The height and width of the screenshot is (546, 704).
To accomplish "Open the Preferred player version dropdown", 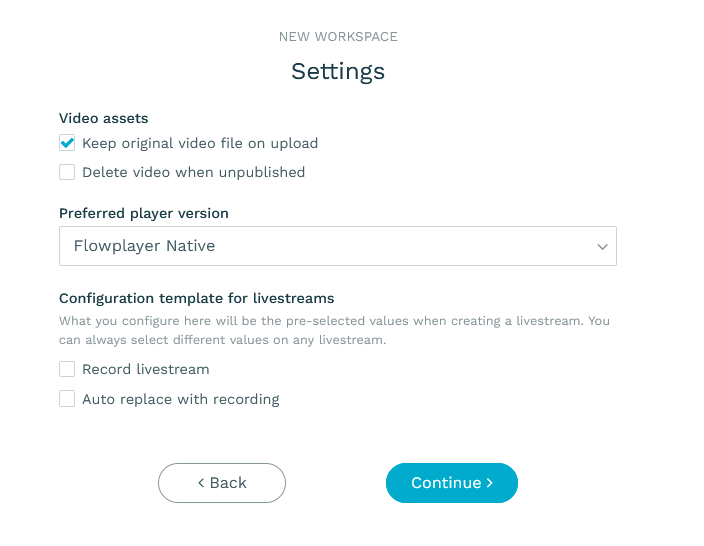I will coord(338,246).
